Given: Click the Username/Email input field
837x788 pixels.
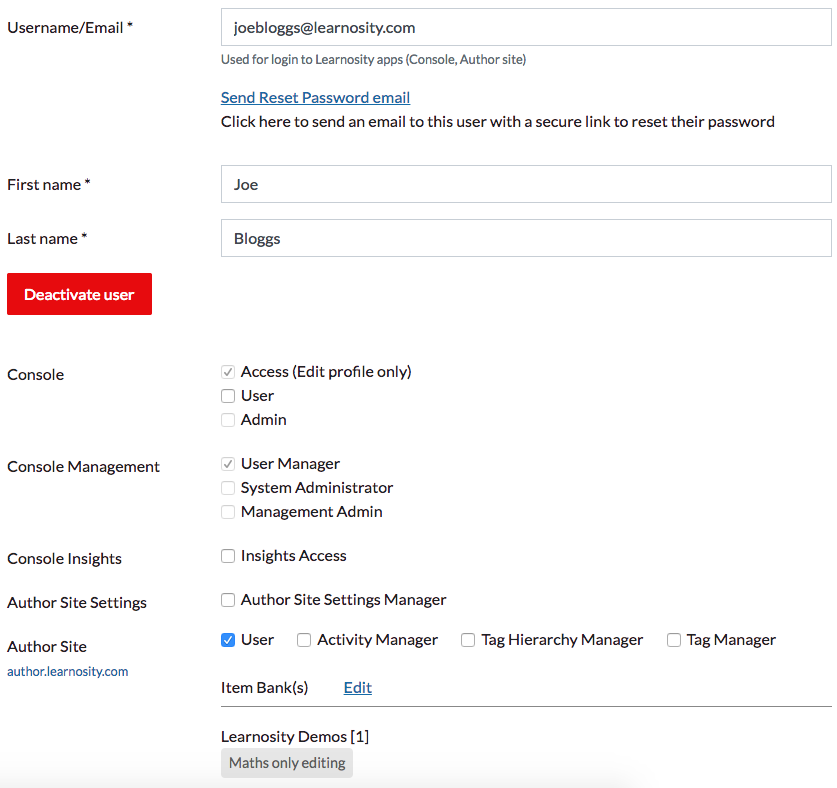Looking at the screenshot, I should pyautogui.click(x=526, y=27).
